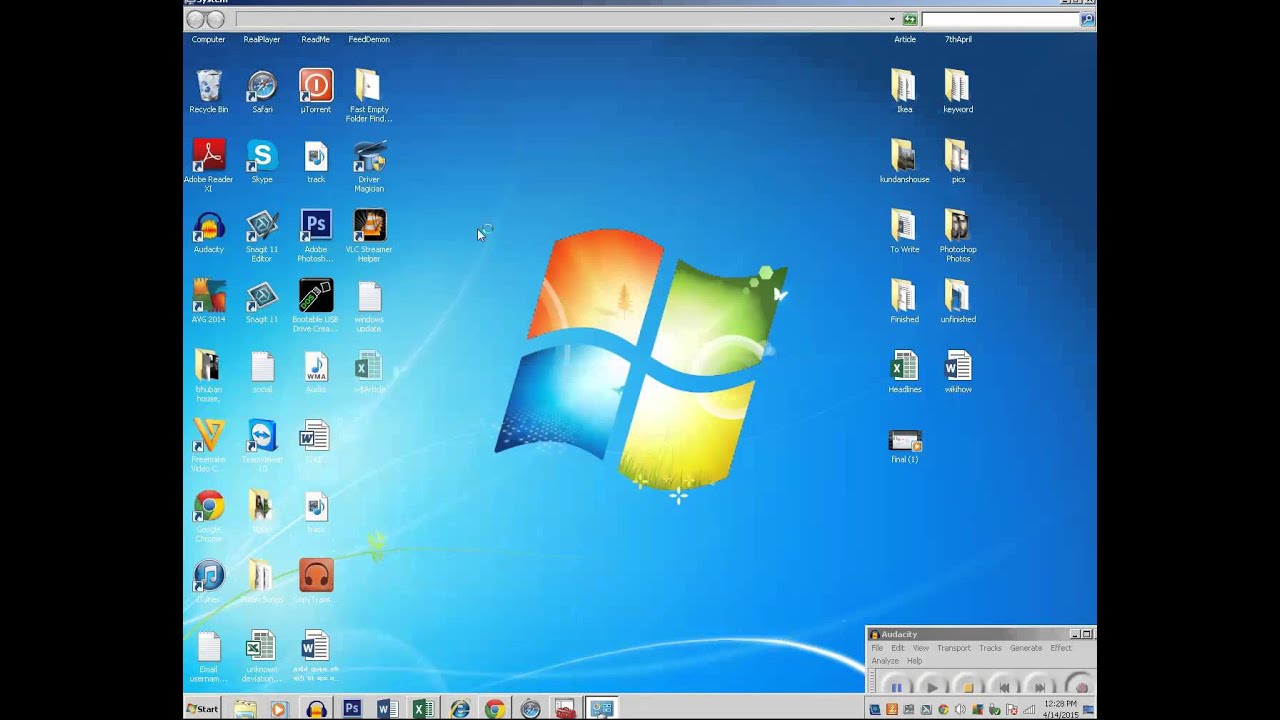Open Internet Explorer taskbar icon
The height and width of the screenshot is (720, 1280).
(x=460, y=709)
